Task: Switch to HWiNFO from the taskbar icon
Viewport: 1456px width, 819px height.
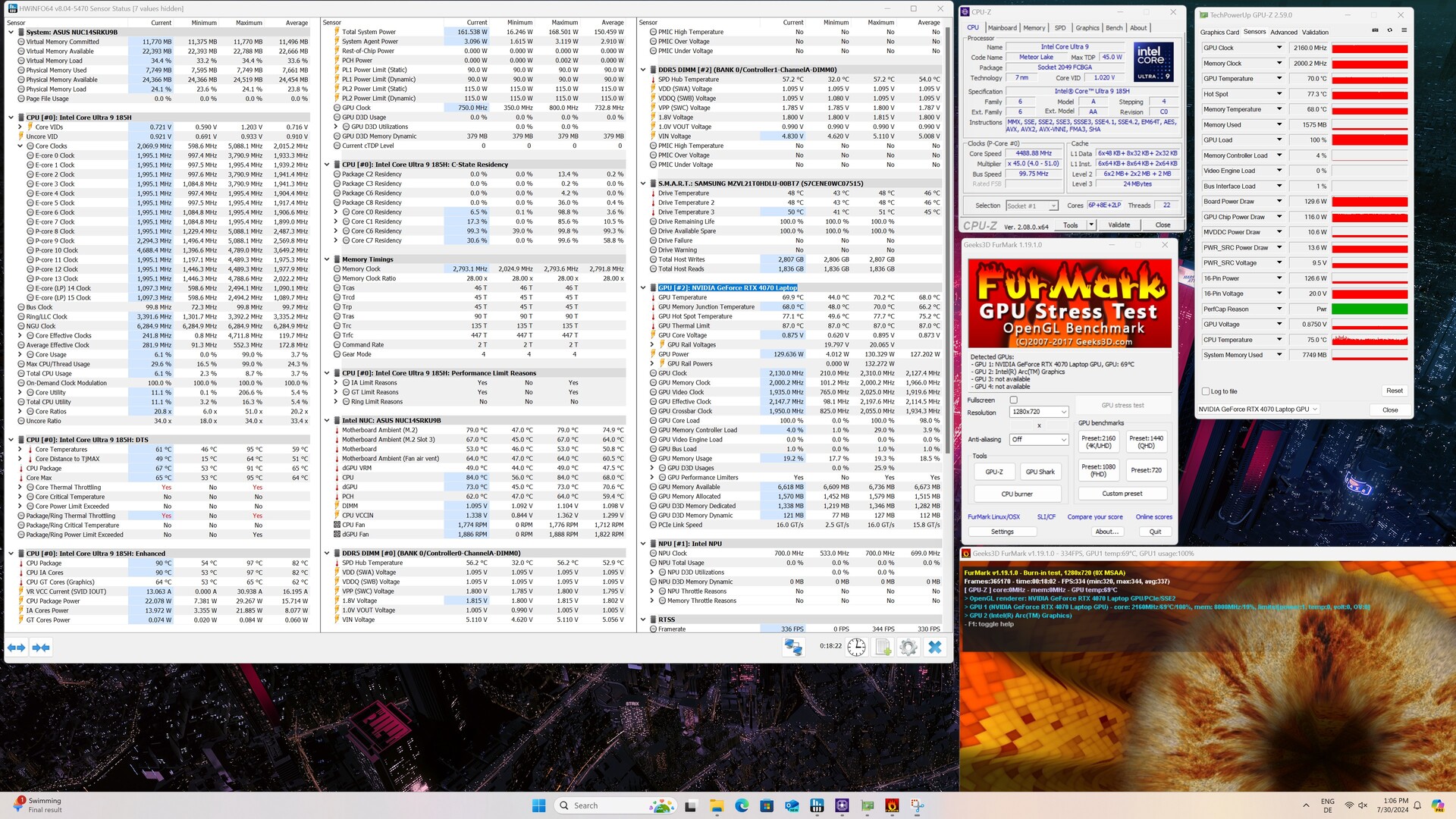Action: pyautogui.click(x=817, y=805)
